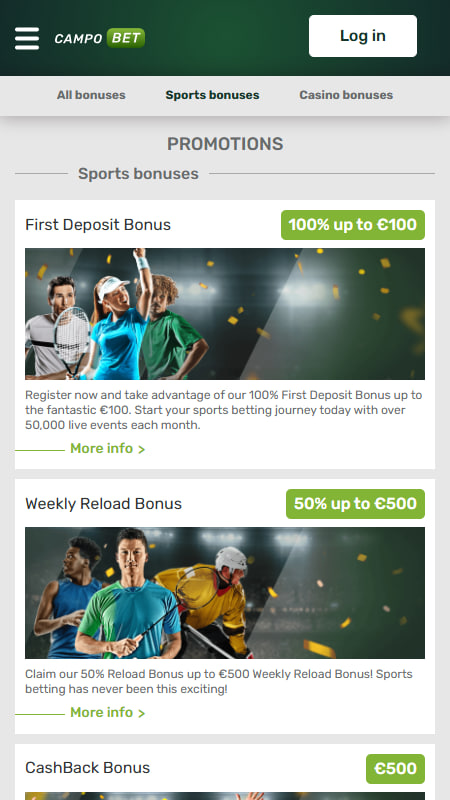Click the Log in button
This screenshot has width=450, height=800.
pyautogui.click(x=363, y=36)
